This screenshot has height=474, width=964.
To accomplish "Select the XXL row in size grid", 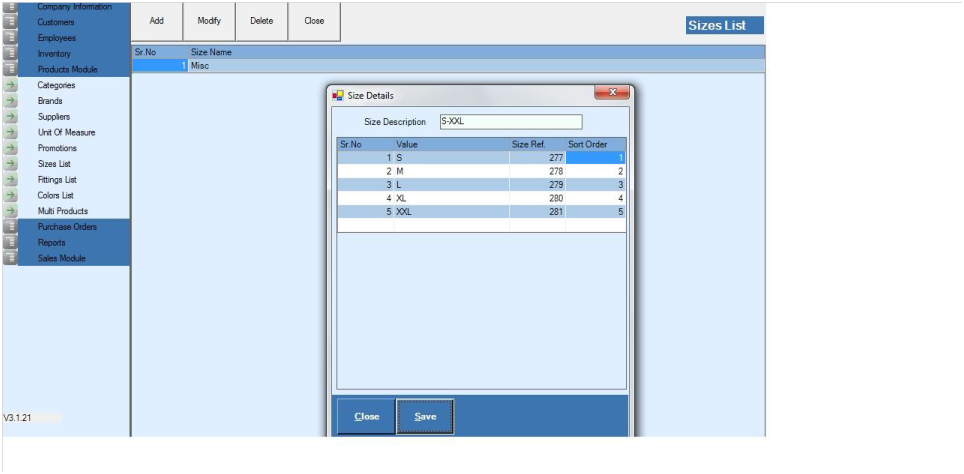I will click(x=450, y=212).
